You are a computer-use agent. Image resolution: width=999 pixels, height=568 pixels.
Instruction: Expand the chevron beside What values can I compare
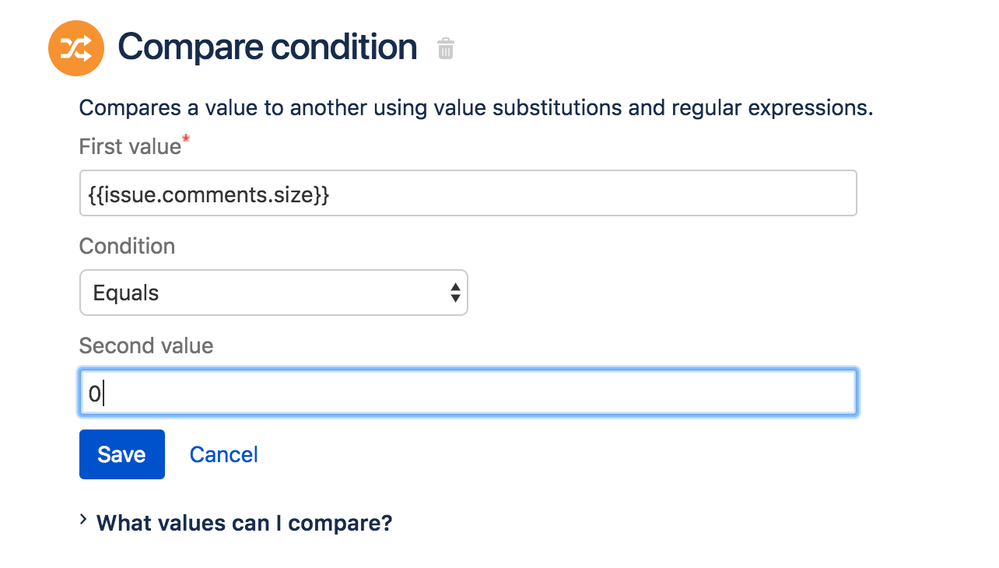(x=83, y=520)
